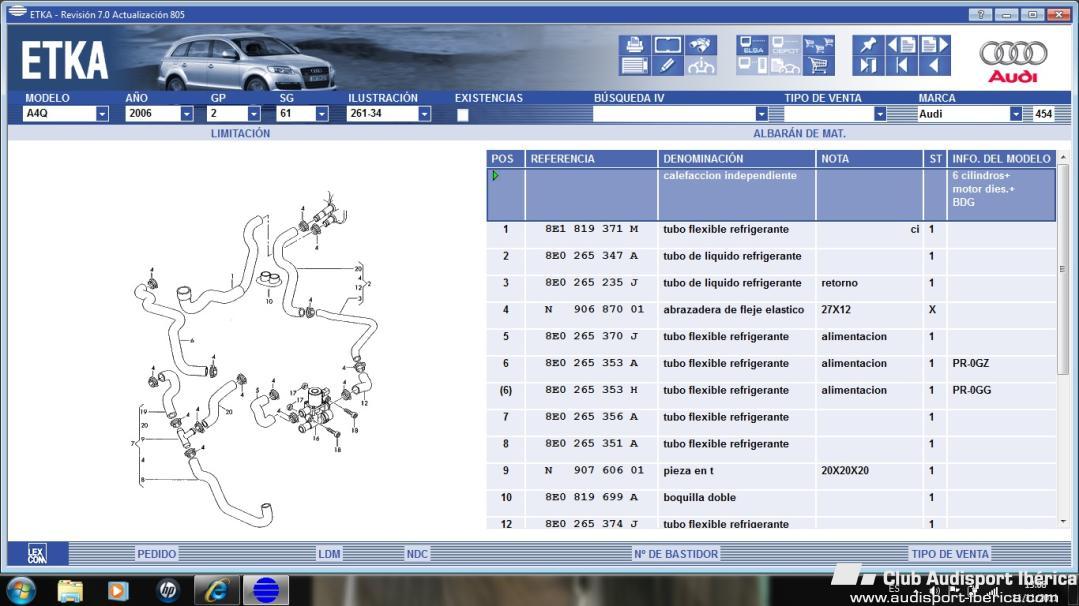
Task: Click the pushpin icon
Action: (x=868, y=45)
